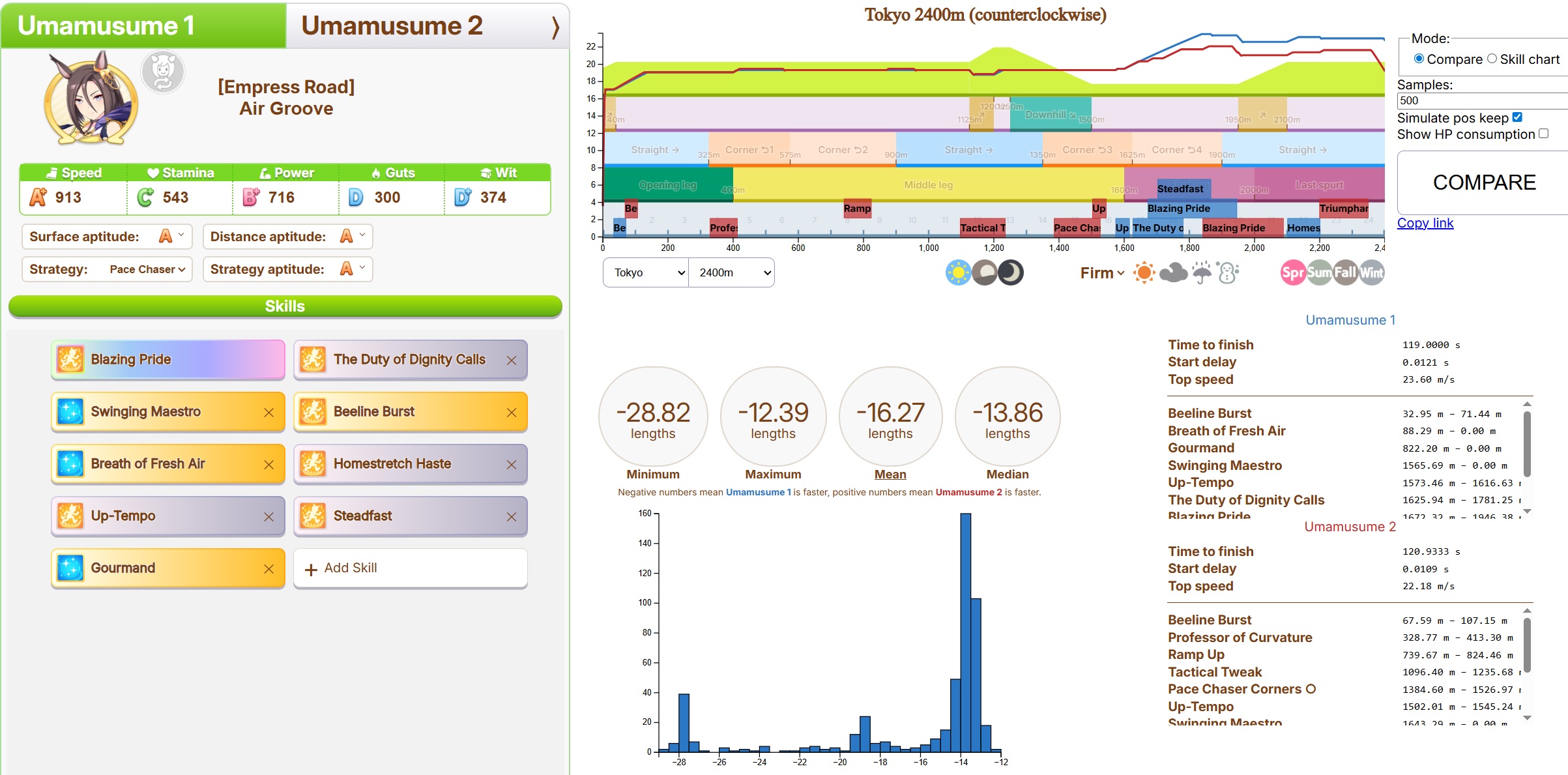
Task: Click the Samples input field
Action: click(1483, 100)
